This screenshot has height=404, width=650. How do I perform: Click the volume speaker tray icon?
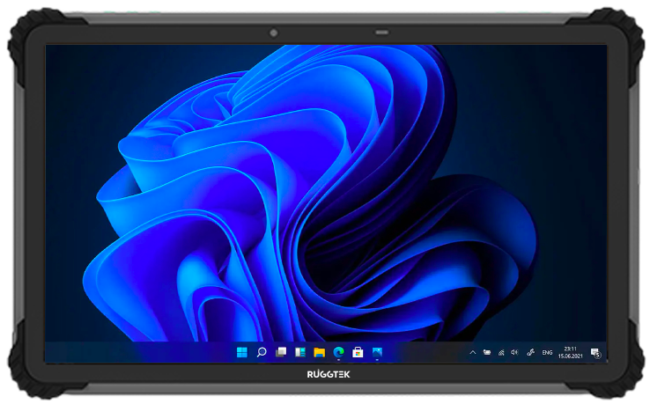click(514, 352)
